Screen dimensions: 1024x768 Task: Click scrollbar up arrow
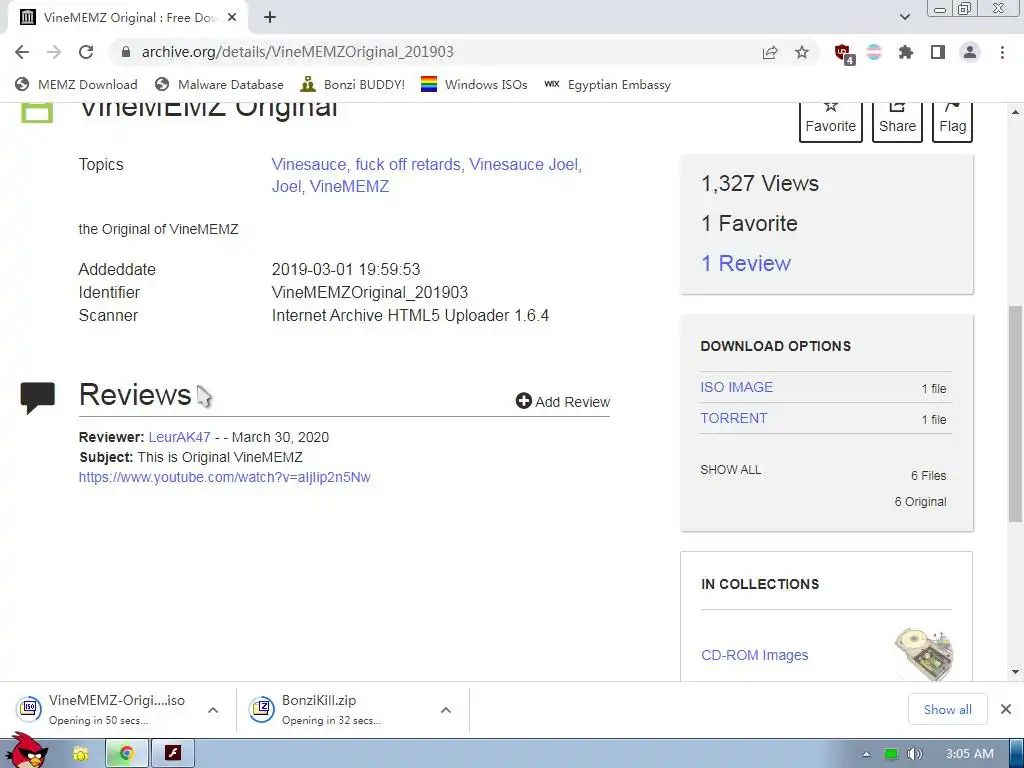click(x=1015, y=112)
